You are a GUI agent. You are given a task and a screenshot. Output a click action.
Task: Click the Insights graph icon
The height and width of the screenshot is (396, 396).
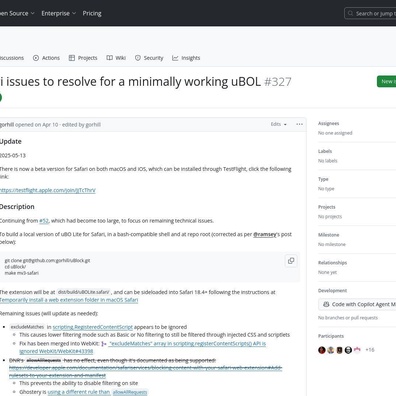click(175, 58)
